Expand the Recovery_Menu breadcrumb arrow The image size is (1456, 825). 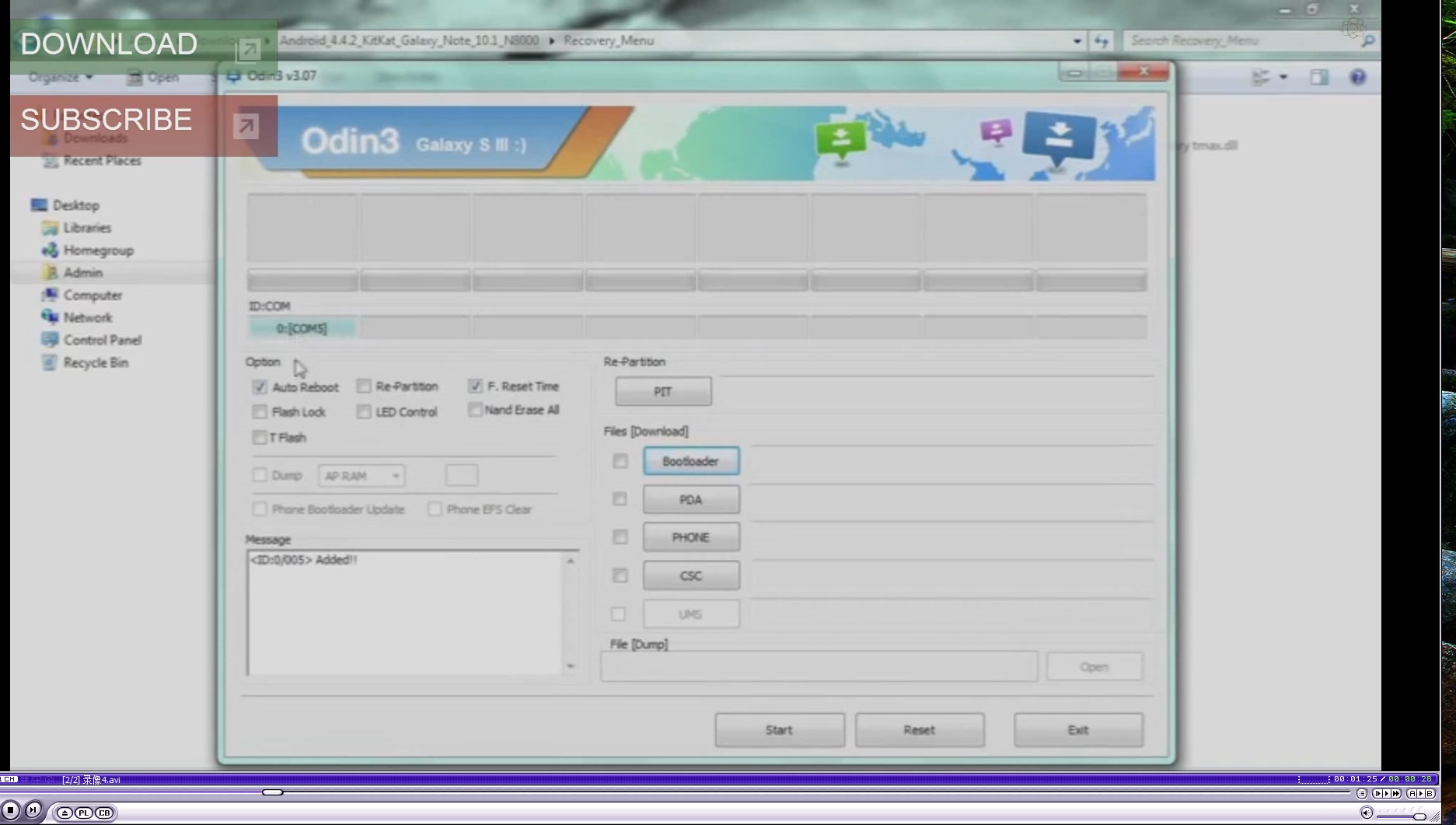[552, 40]
